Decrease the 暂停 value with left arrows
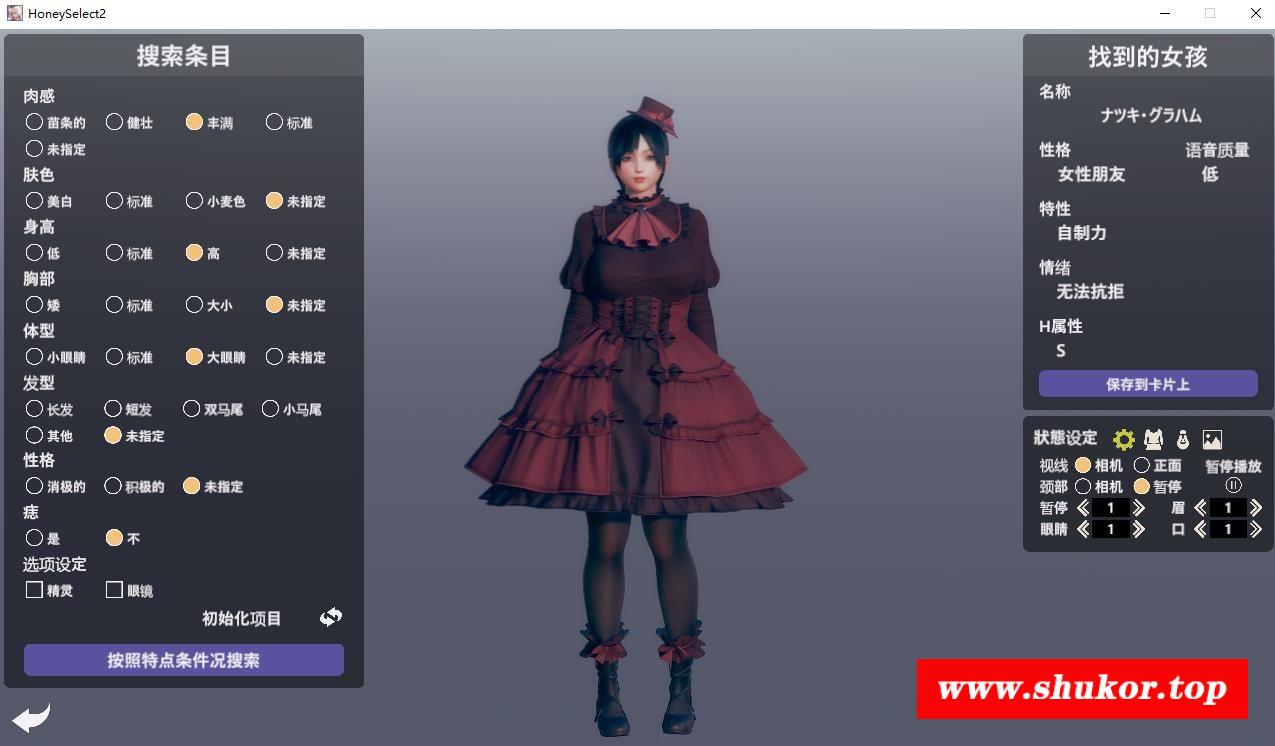 point(1083,508)
